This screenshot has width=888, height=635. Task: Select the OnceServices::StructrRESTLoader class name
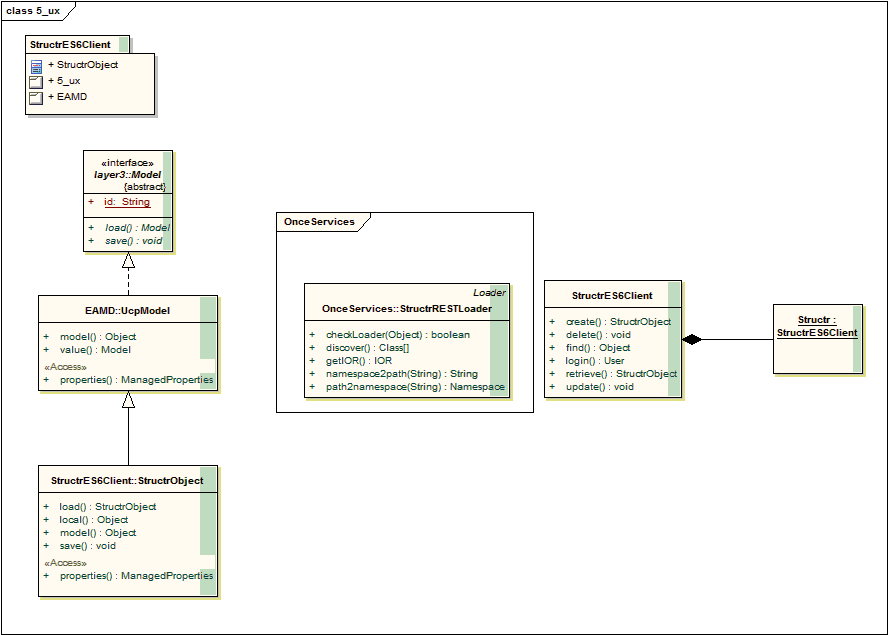[406, 309]
